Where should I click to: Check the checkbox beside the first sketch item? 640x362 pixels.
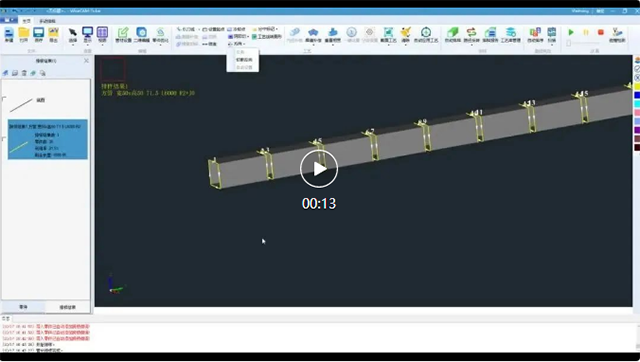pos(4,98)
